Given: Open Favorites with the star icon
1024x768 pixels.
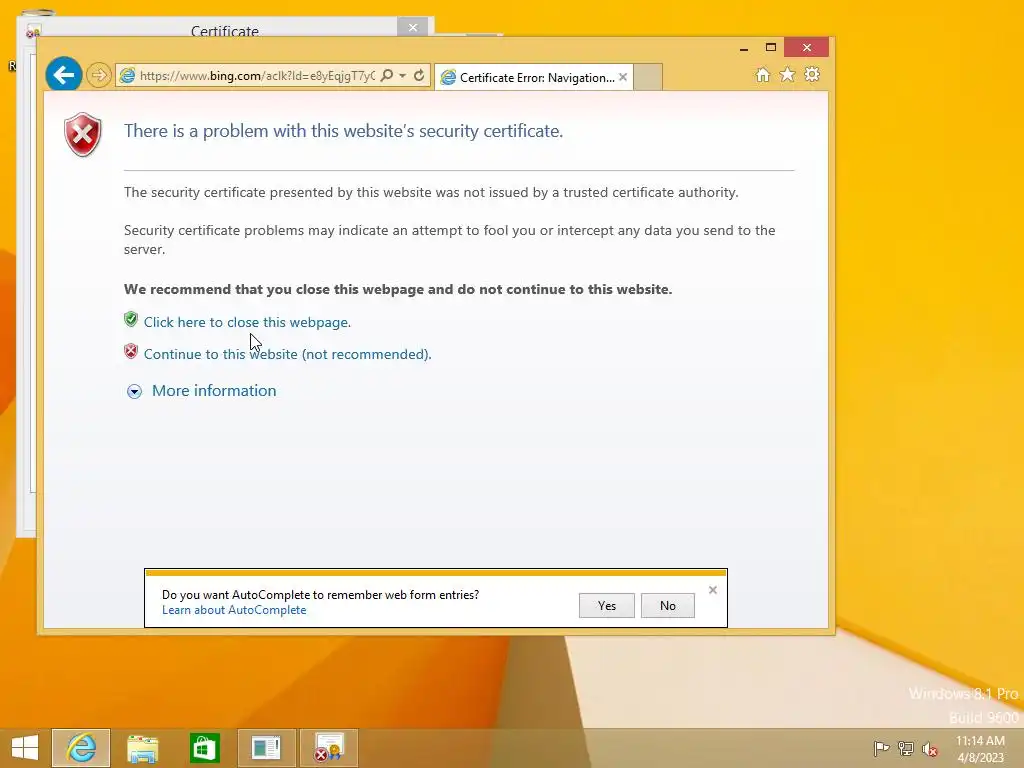Looking at the screenshot, I should click(788, 74).
